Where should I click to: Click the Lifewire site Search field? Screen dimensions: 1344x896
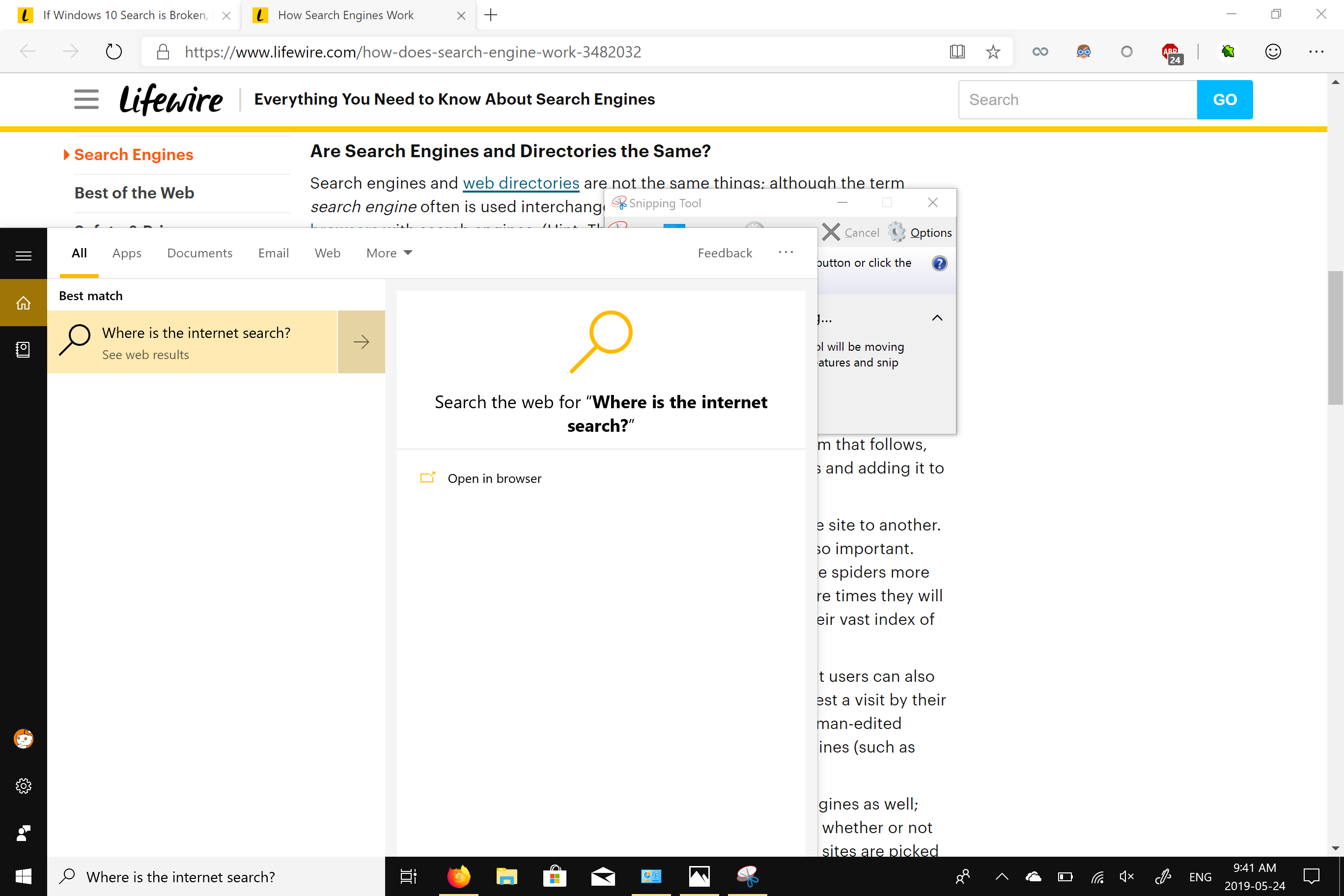coord(1077,99)
